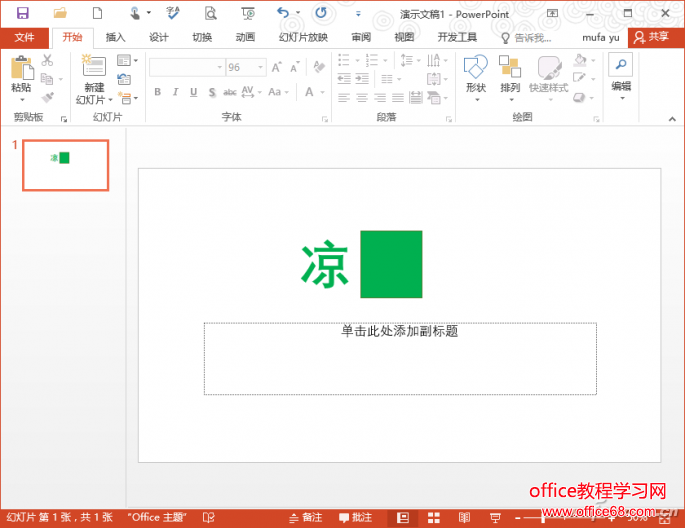This screenshot has width=685, height=528.
Task: Open the 形状 shapes gallery
Action: point(476,69)
